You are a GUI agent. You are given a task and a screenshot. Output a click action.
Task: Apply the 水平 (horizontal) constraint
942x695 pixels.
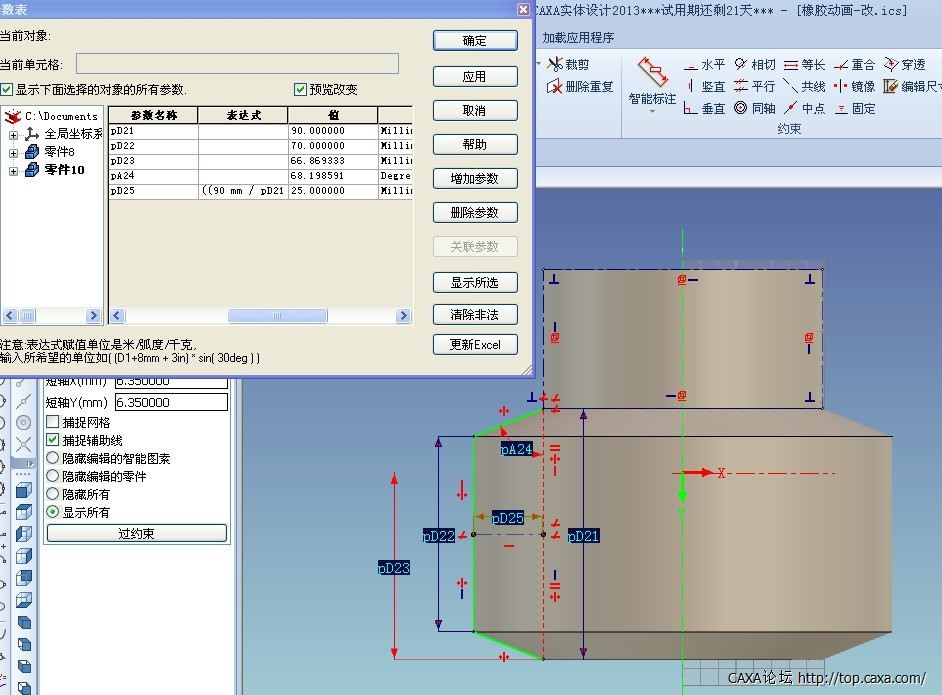point(704,65)
